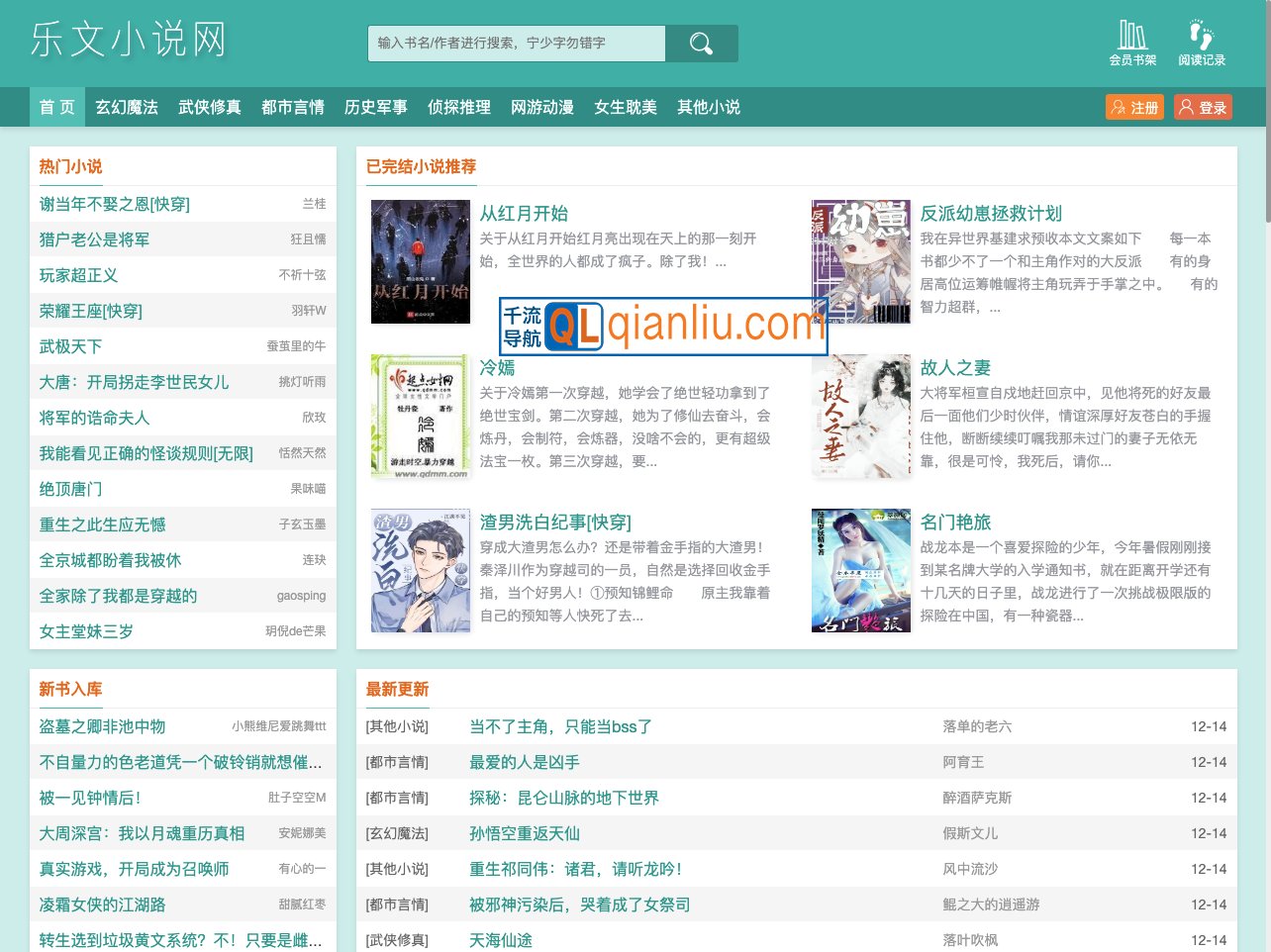Click the 登录 login button
Image resolution: width=1271 pixels, height=952 pixels.
[x=1203, y=107]
